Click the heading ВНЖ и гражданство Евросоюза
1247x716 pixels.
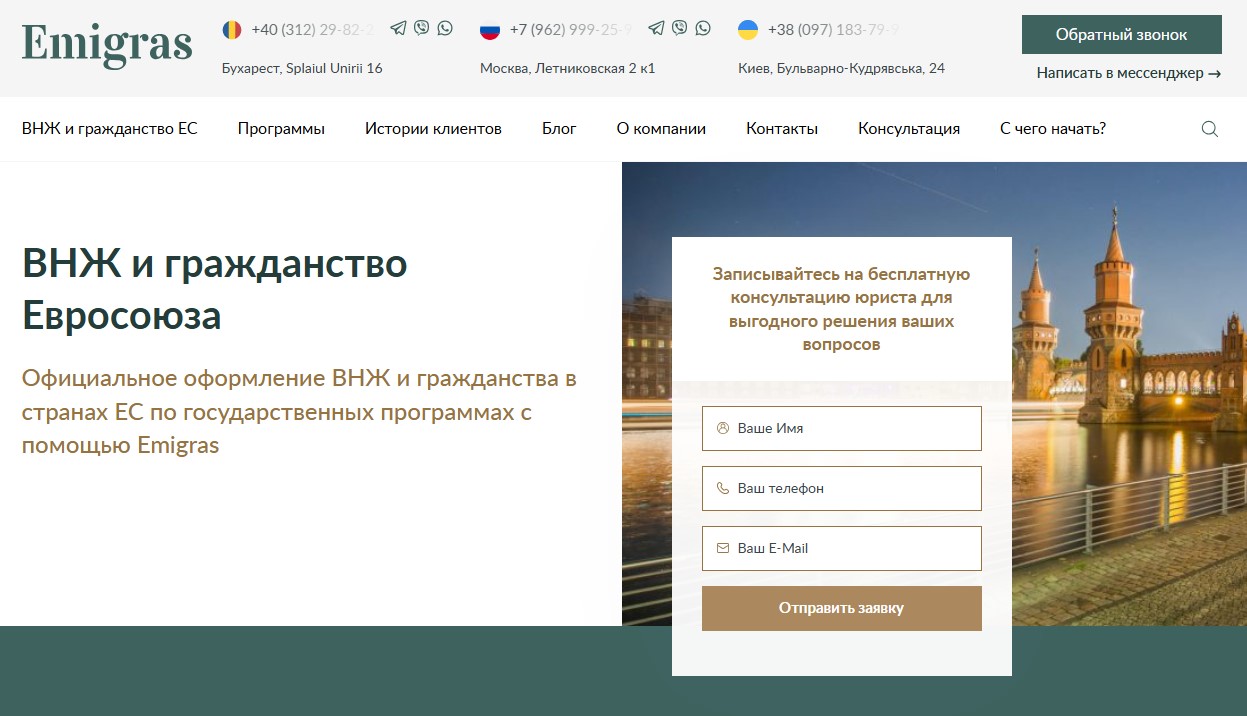coord(215,290)
